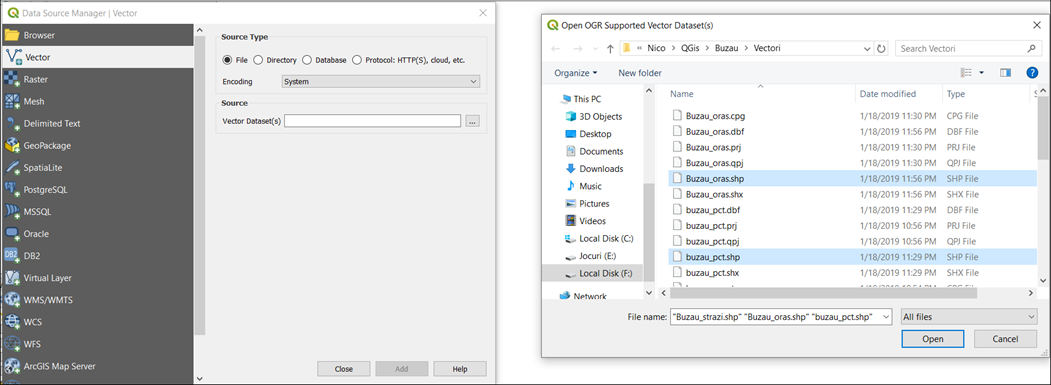1051x385 pixels.
Task: Go back in file dialog
Action: point(556,48)
